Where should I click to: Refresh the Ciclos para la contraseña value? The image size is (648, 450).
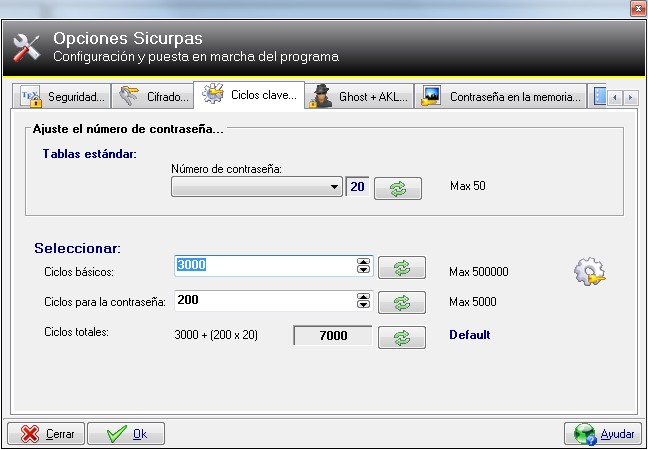(x=402, y=302)
